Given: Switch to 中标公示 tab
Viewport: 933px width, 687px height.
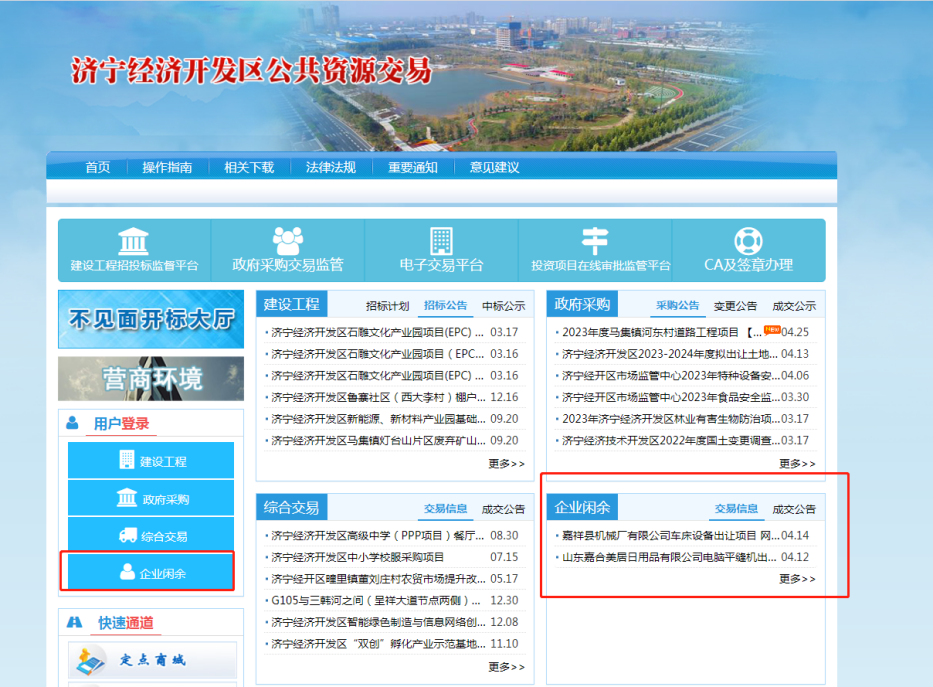Looking at the screenshot, I should point(503,306).
